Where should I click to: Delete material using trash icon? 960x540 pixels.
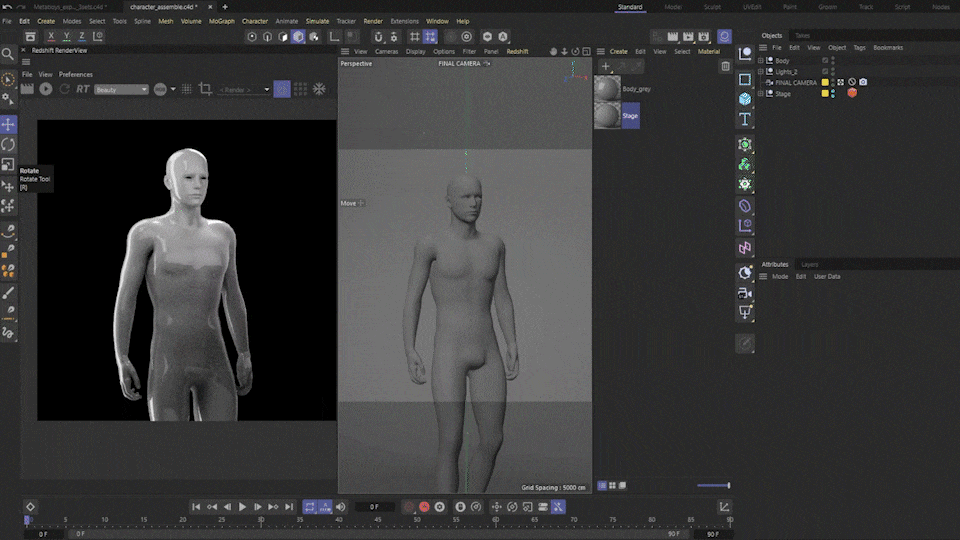coord(725,67)
